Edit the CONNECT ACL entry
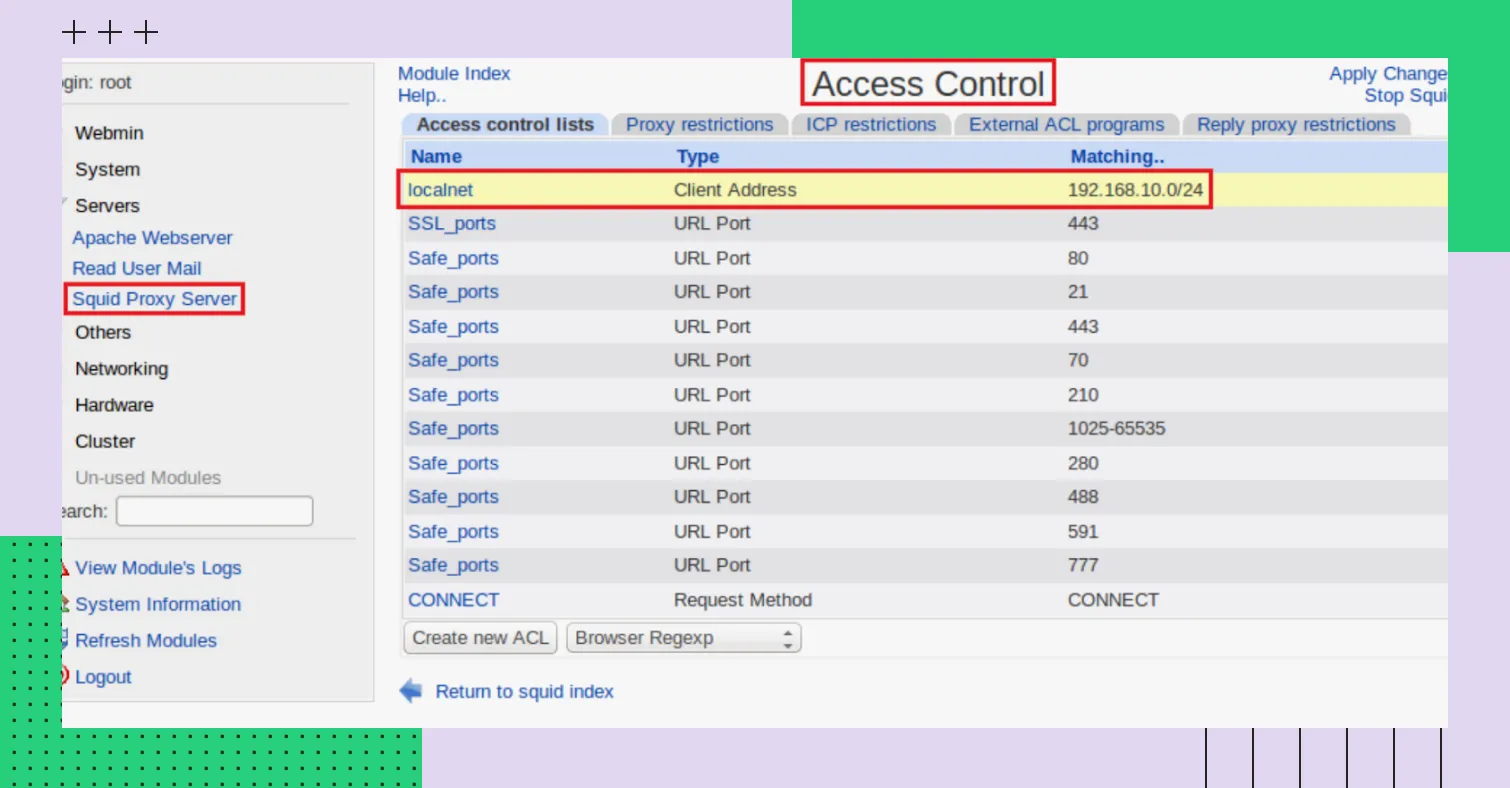 click(x=453, y=600)
